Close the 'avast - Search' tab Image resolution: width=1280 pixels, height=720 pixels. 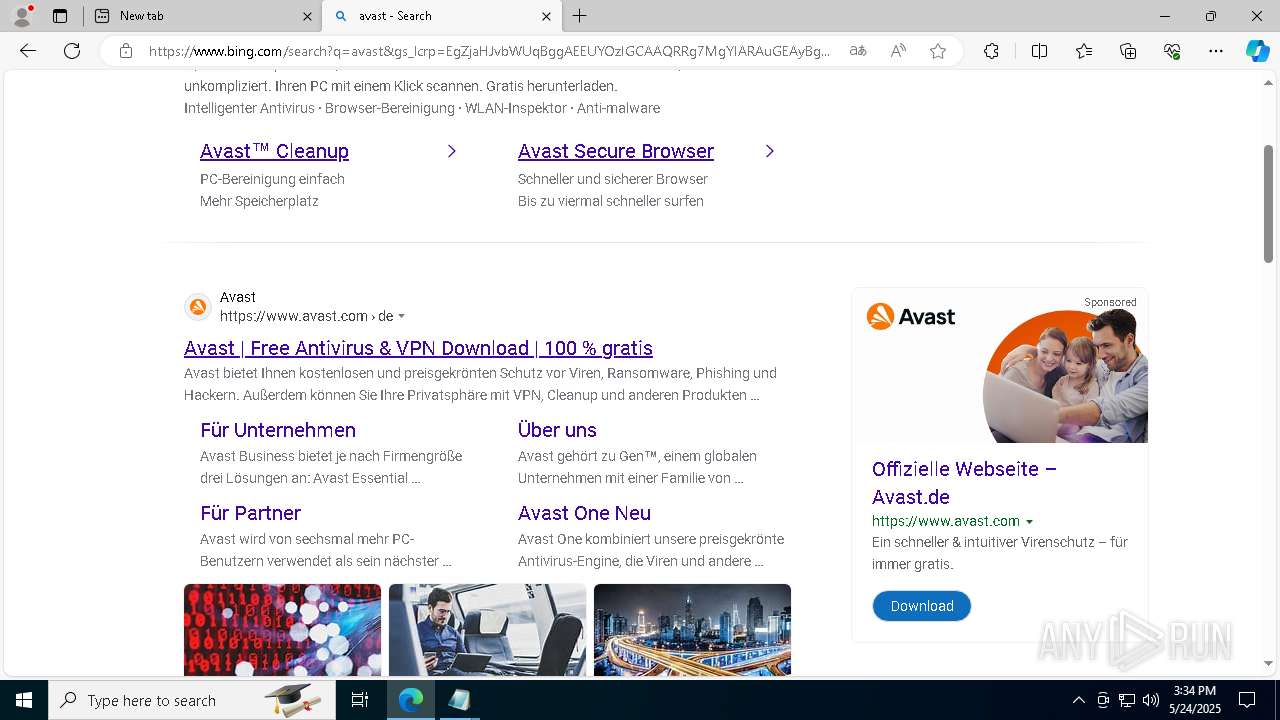tap(546, 16)
